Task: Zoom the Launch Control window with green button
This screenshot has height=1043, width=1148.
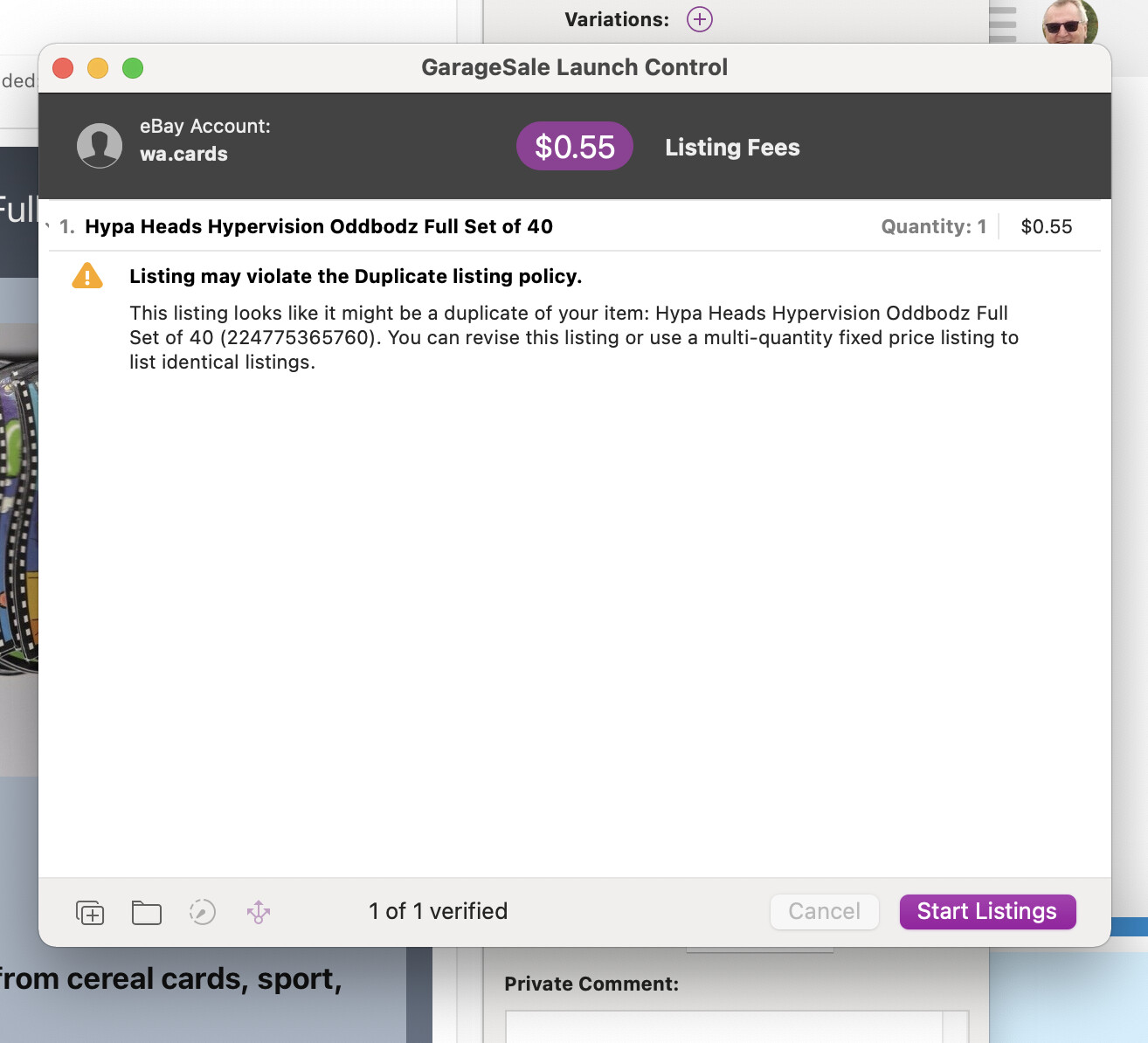Action: [133, 68]
